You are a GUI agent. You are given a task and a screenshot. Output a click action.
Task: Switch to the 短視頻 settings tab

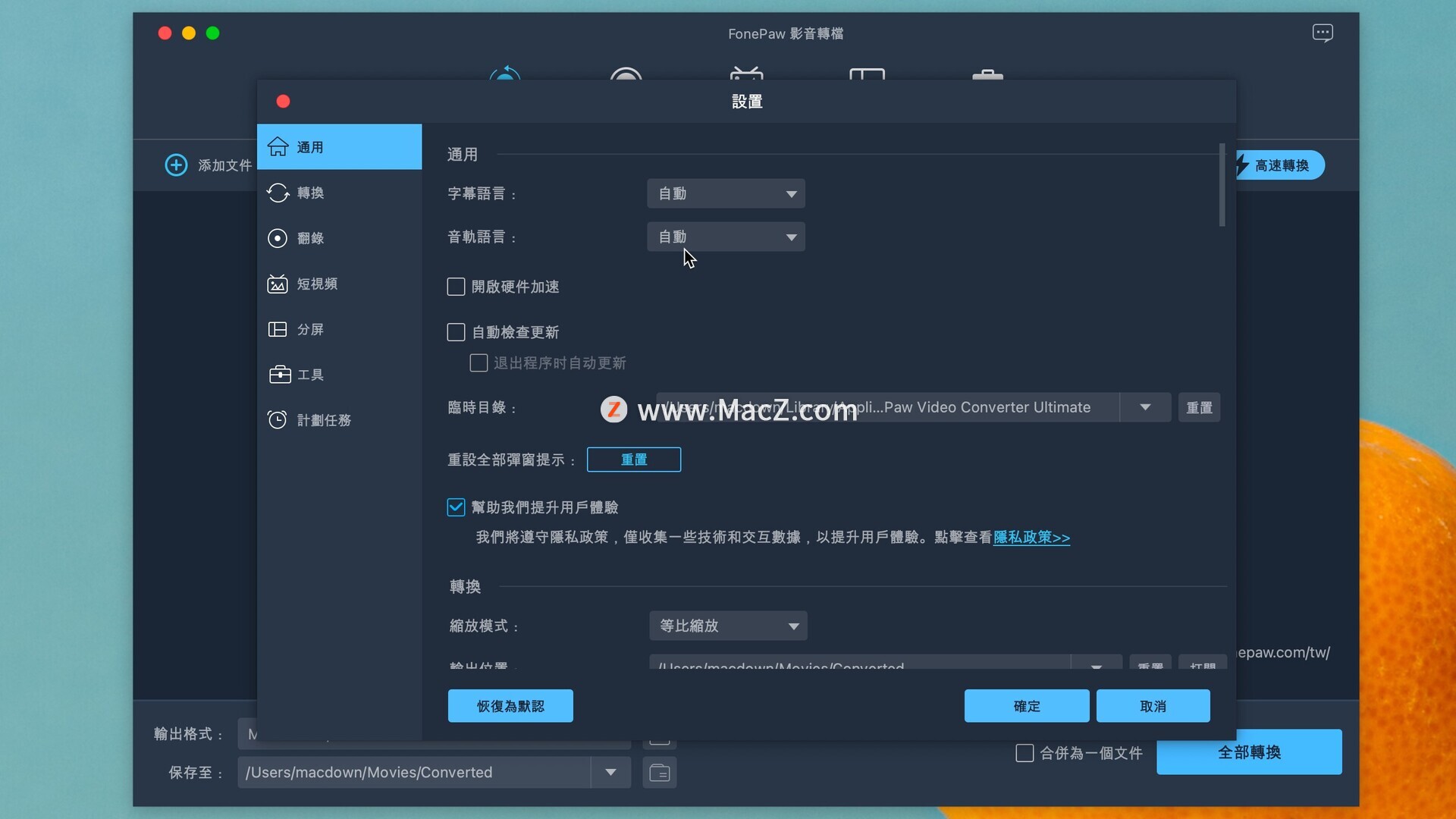click(339, 284)
